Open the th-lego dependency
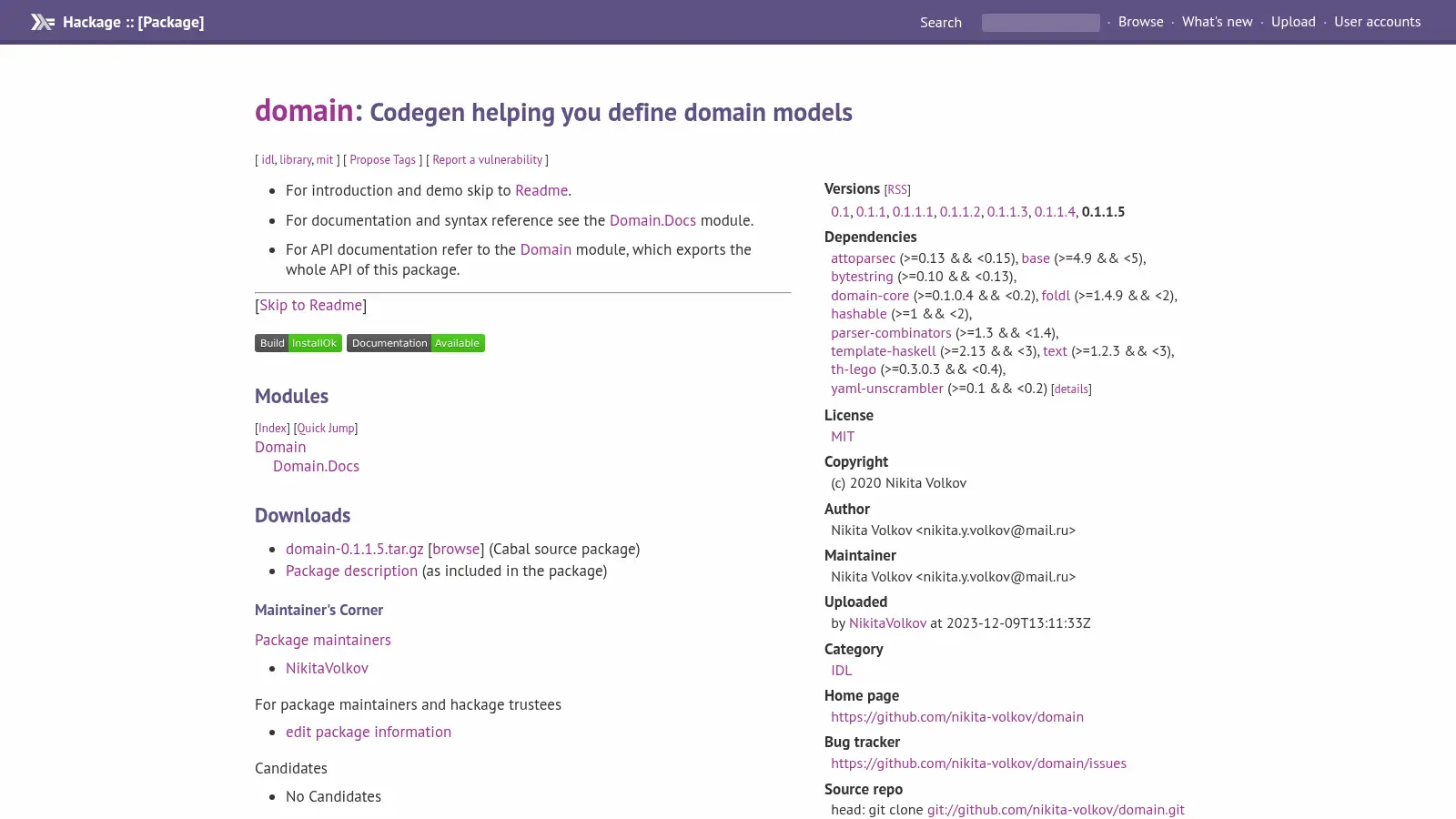1456x819 pixels. pyautogui.click(x=854, y=369)
